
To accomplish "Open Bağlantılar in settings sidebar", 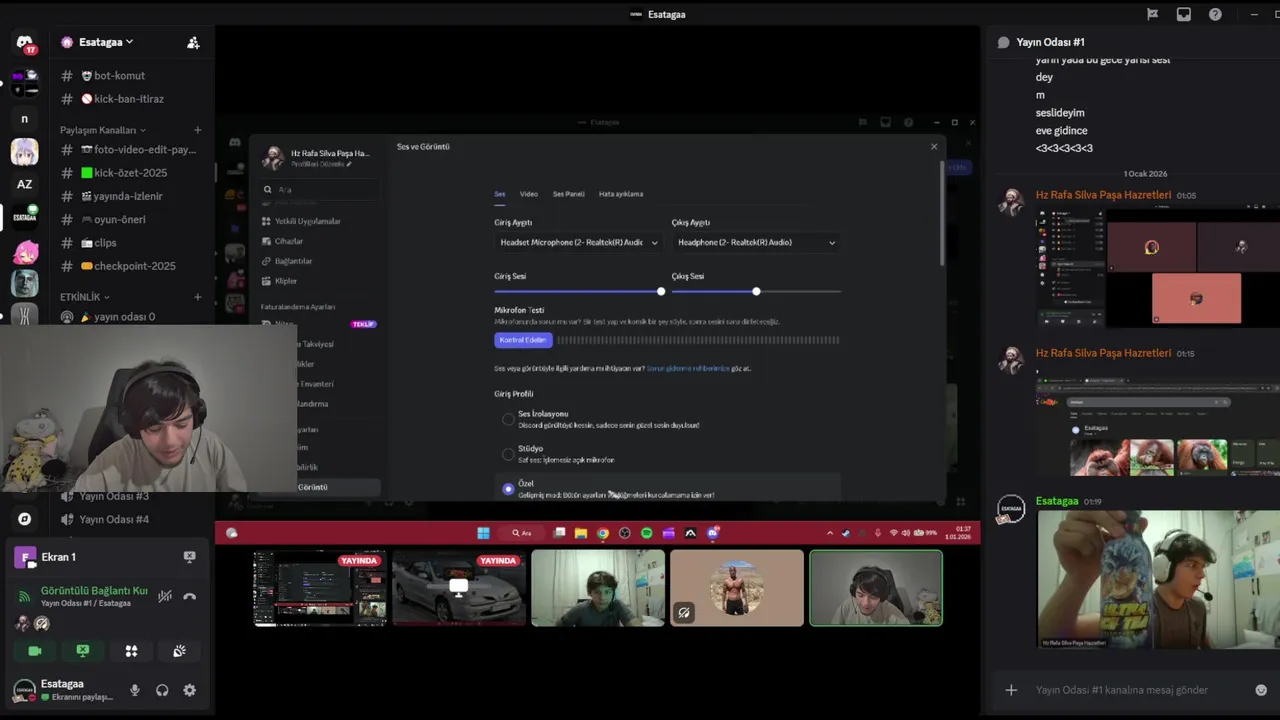I will (x=293, y=261).
